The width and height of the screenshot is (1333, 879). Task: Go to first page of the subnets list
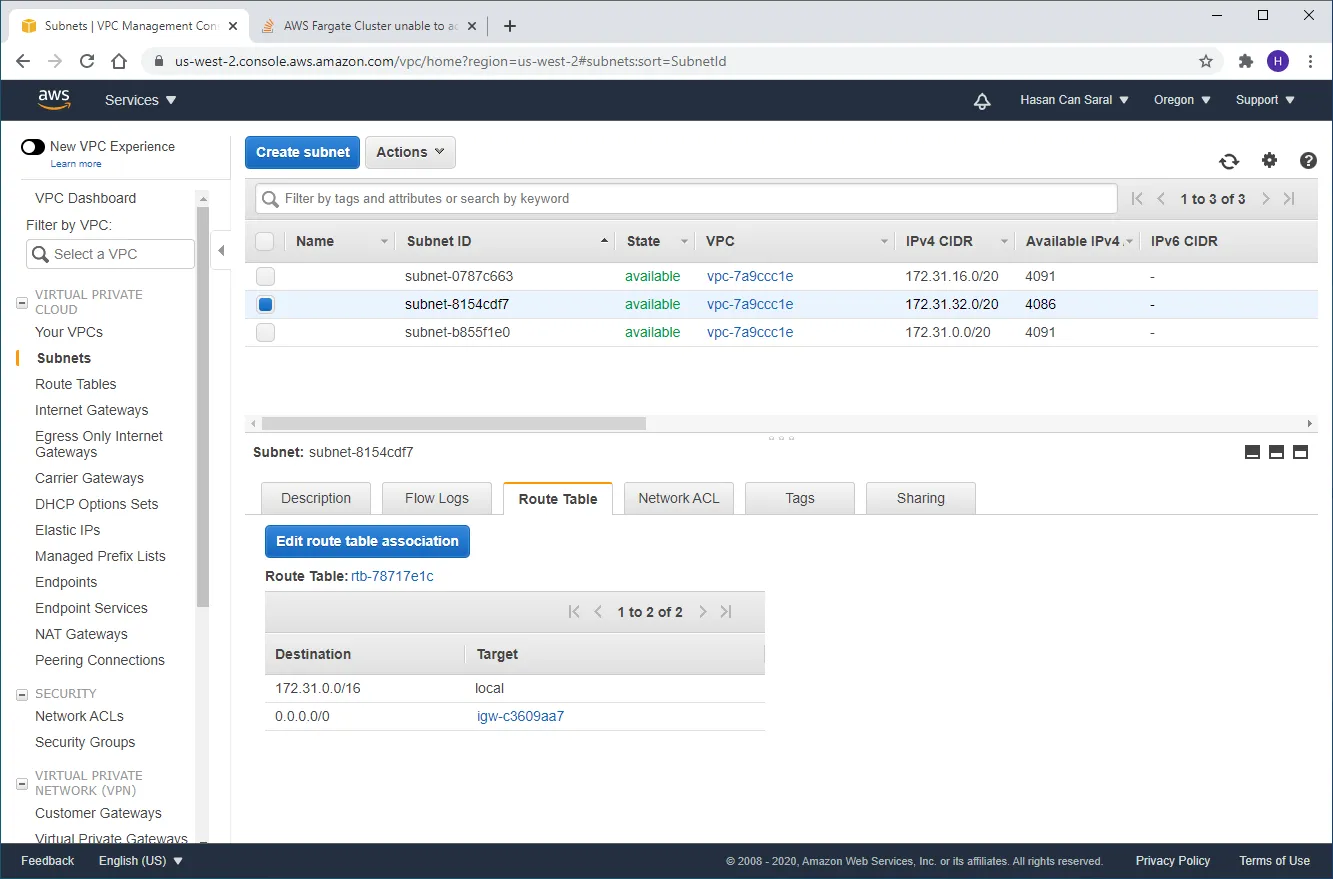click(1137, 199)
